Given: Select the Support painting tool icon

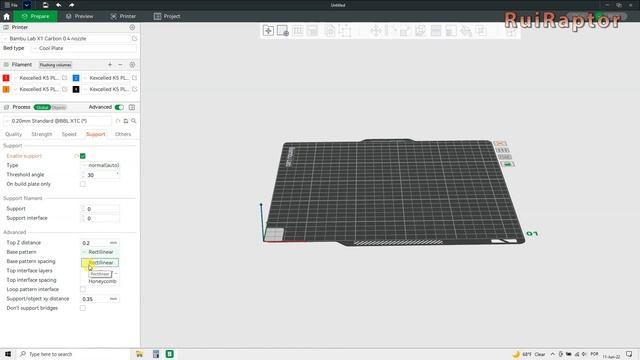Looking at the screenshot, I should tap(451, 31).
